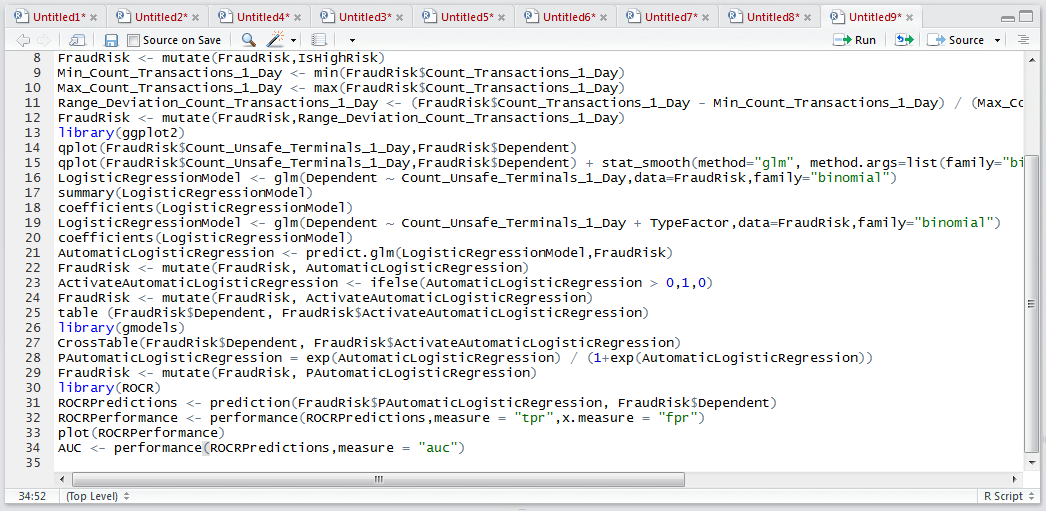Expand the code tools wand dropdown
This screenshot has height=511, width=1046.
[x=293, y=40]
